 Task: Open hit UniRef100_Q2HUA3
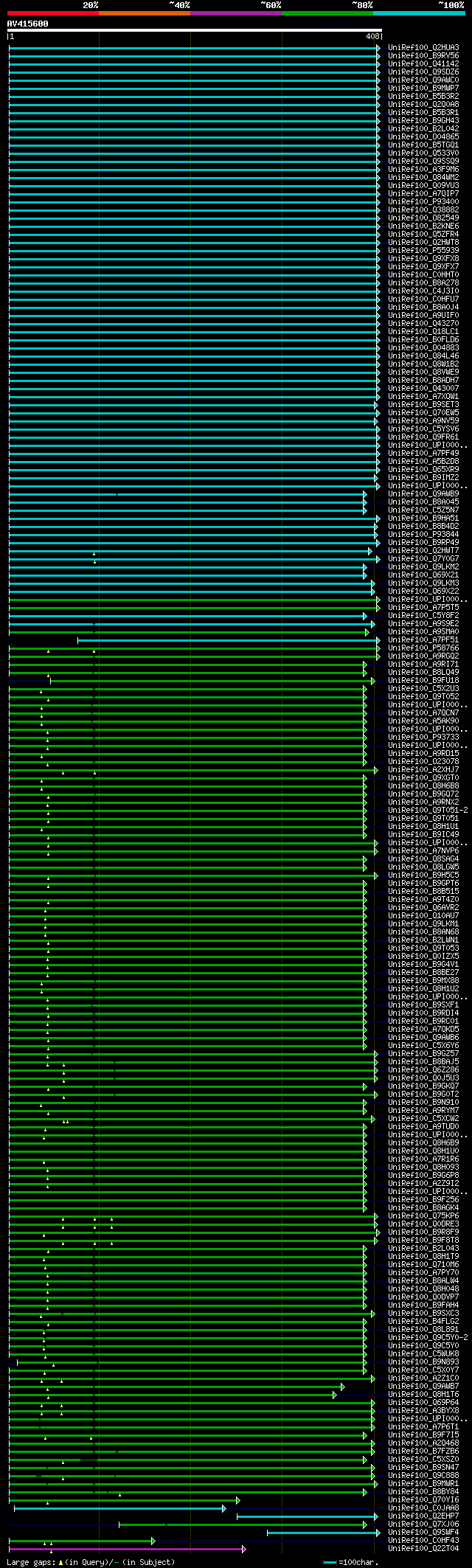tap(423, 48)
